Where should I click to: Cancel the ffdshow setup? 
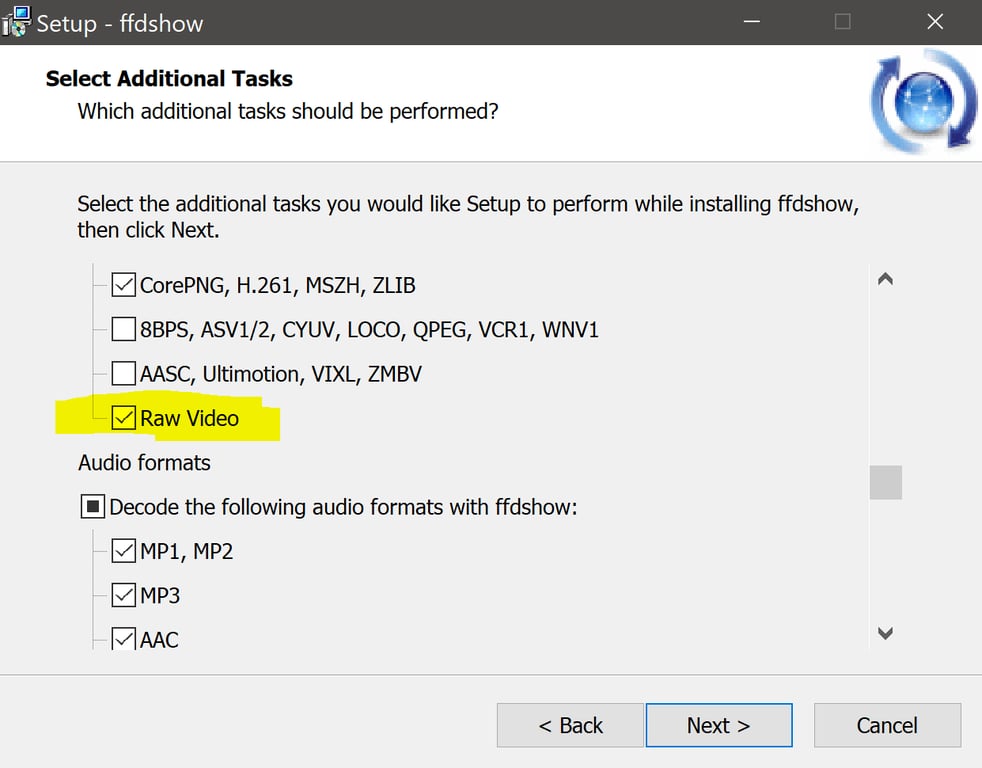[x=887, y=726]
